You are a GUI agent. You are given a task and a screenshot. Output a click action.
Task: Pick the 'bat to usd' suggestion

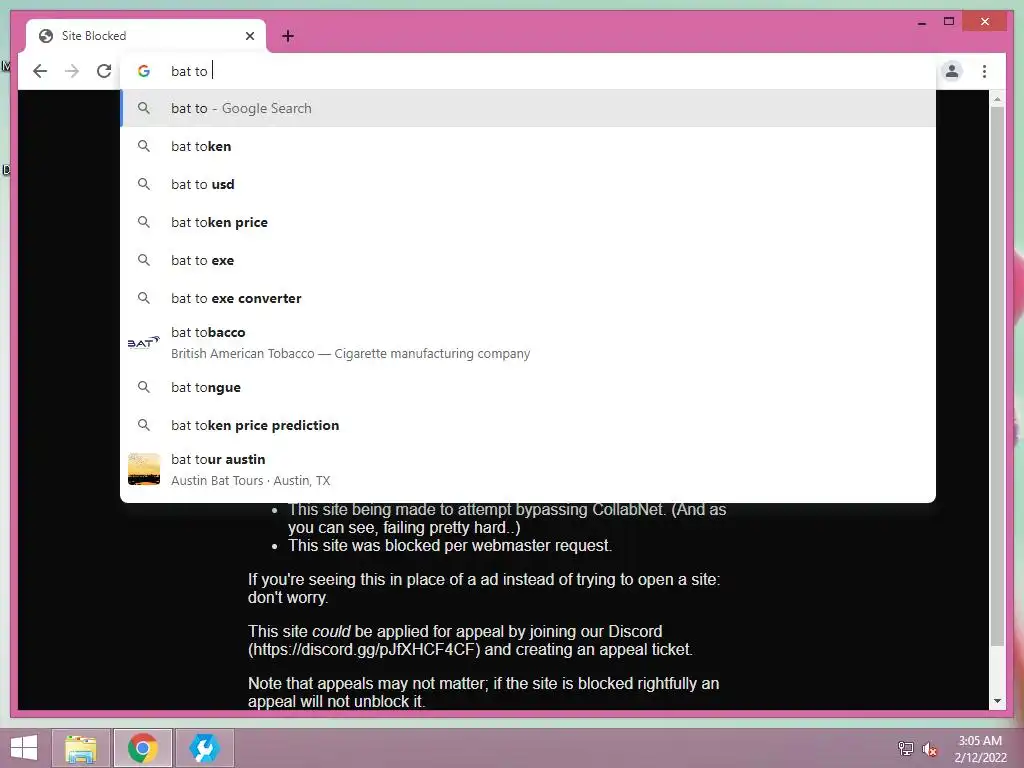pyautogui.click(x=528, y=184)
